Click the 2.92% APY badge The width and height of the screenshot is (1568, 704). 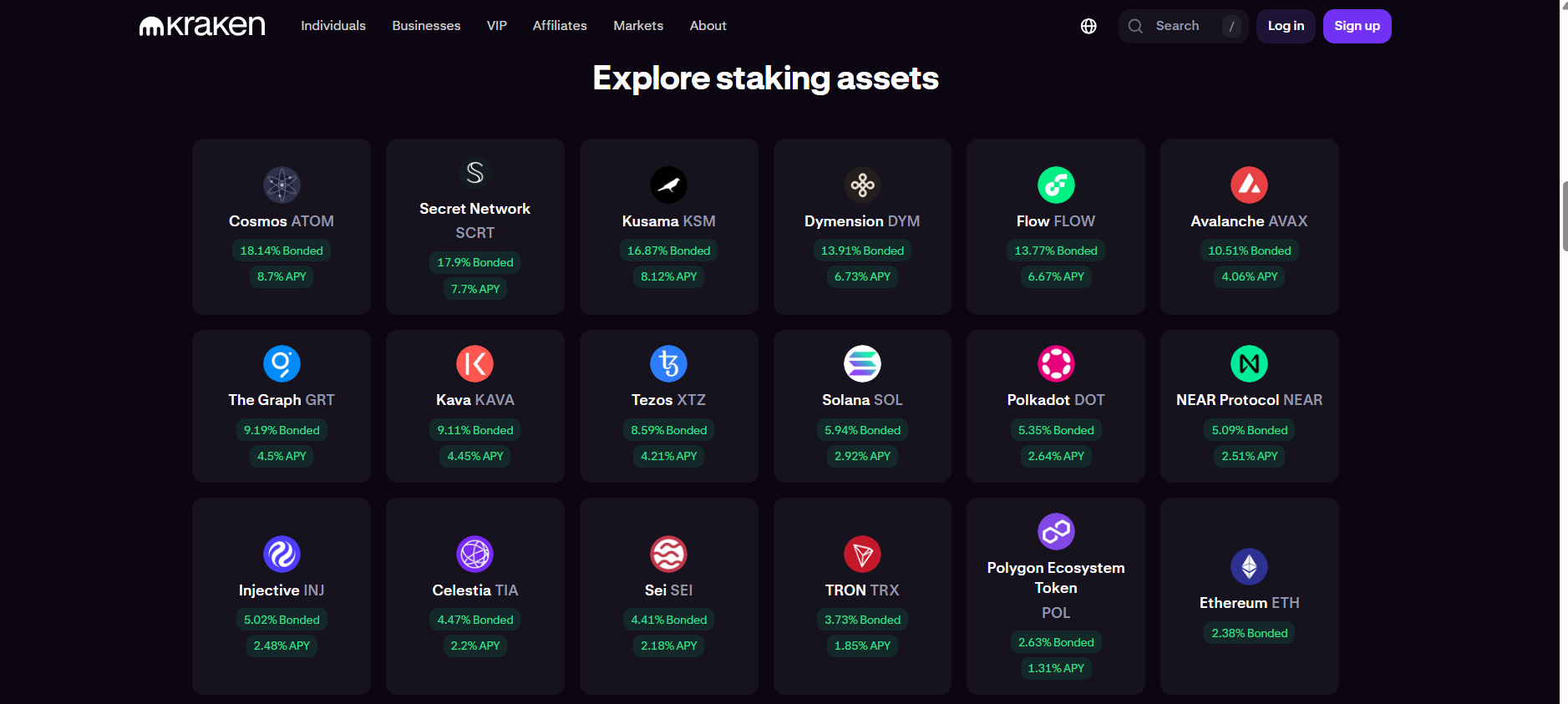coord(862,456)
